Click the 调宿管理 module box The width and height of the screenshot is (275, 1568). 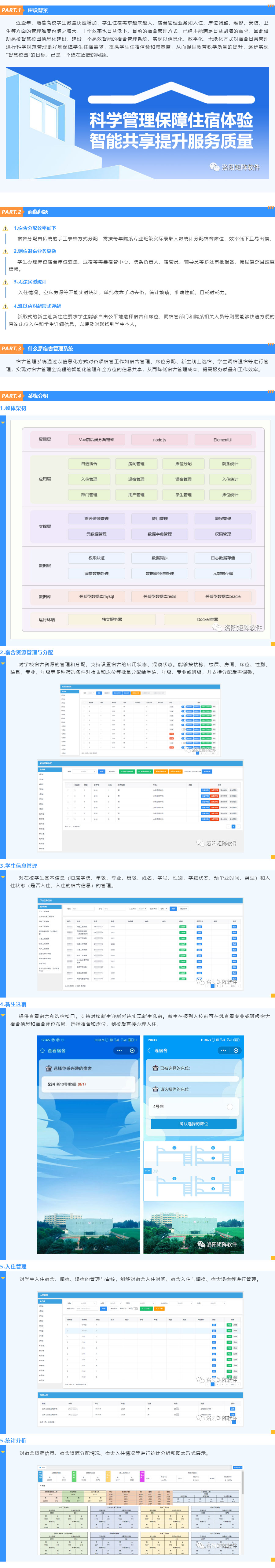183,479
